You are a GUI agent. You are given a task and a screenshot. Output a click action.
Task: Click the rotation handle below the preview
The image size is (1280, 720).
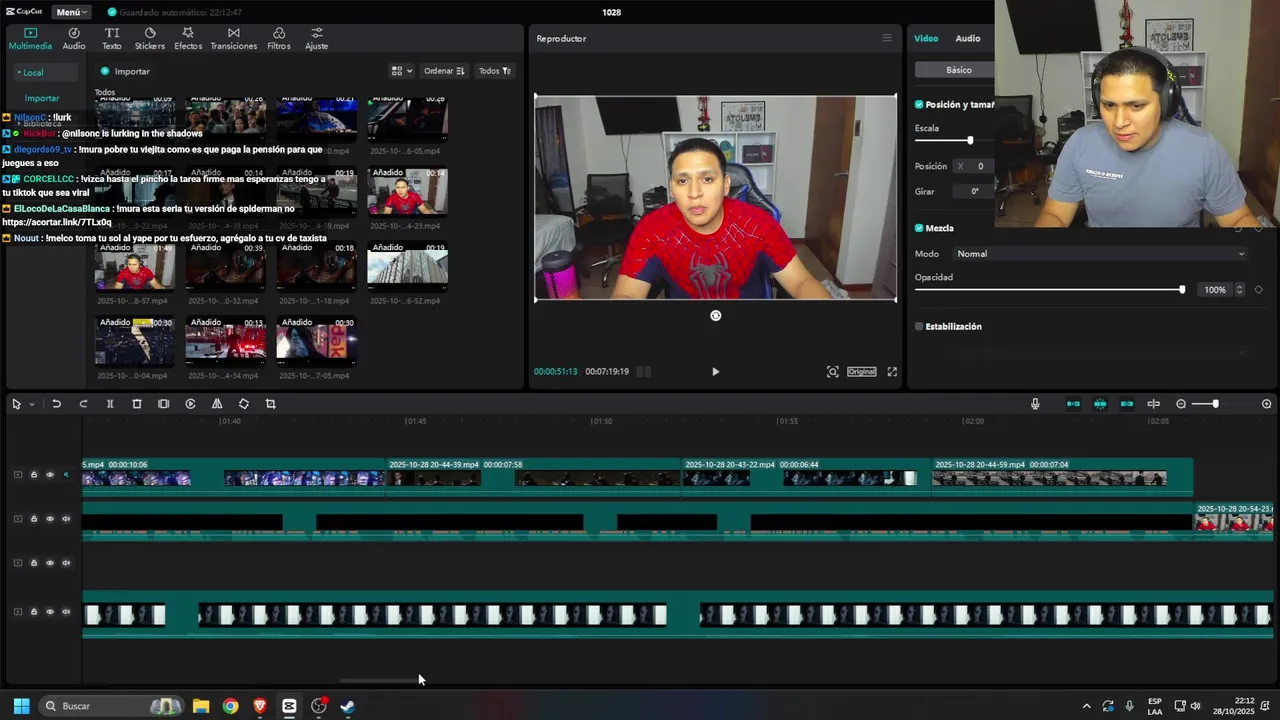coord(715,315)
